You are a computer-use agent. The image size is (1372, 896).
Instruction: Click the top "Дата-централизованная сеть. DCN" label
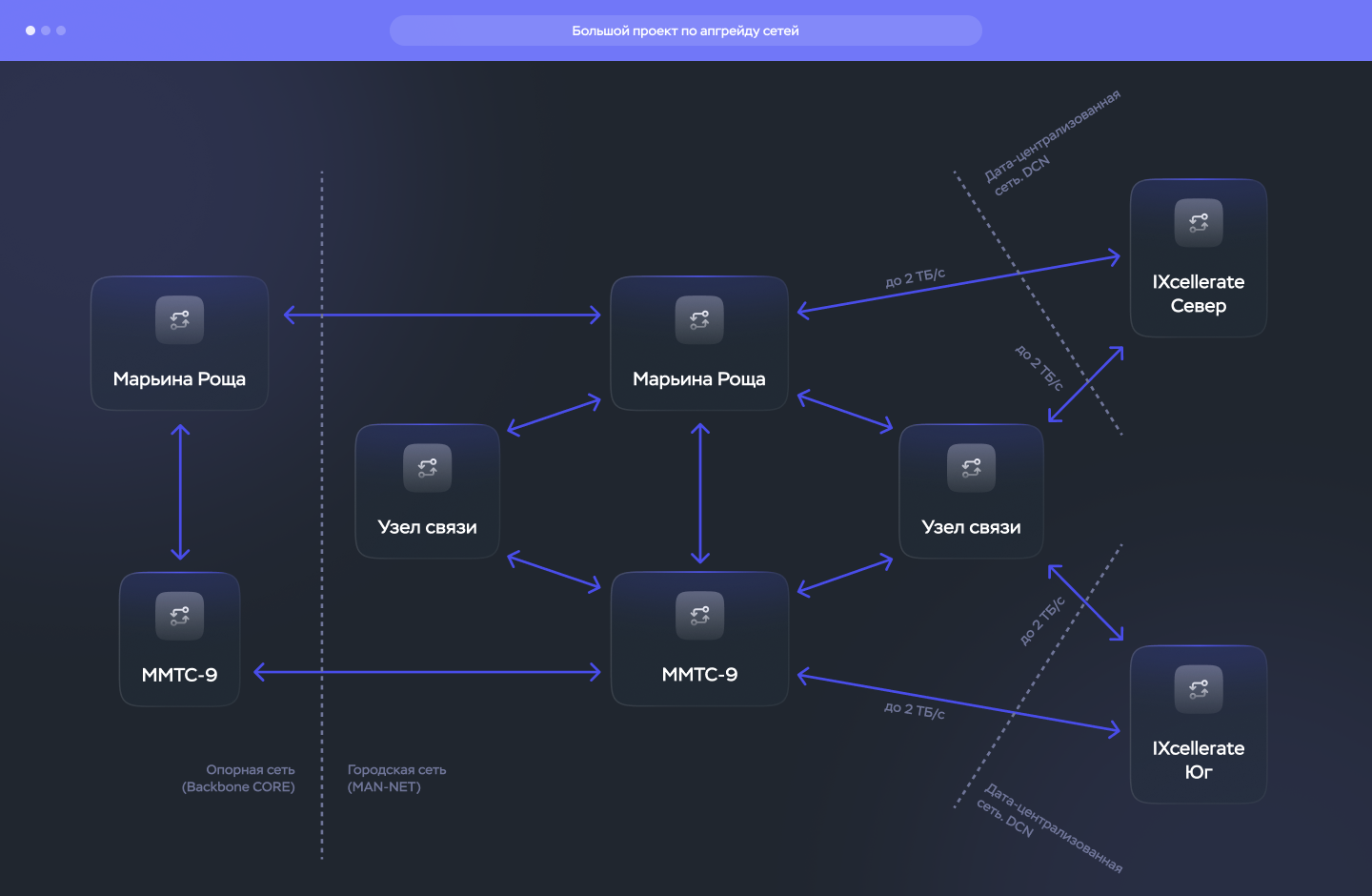tap(1052, 143)
